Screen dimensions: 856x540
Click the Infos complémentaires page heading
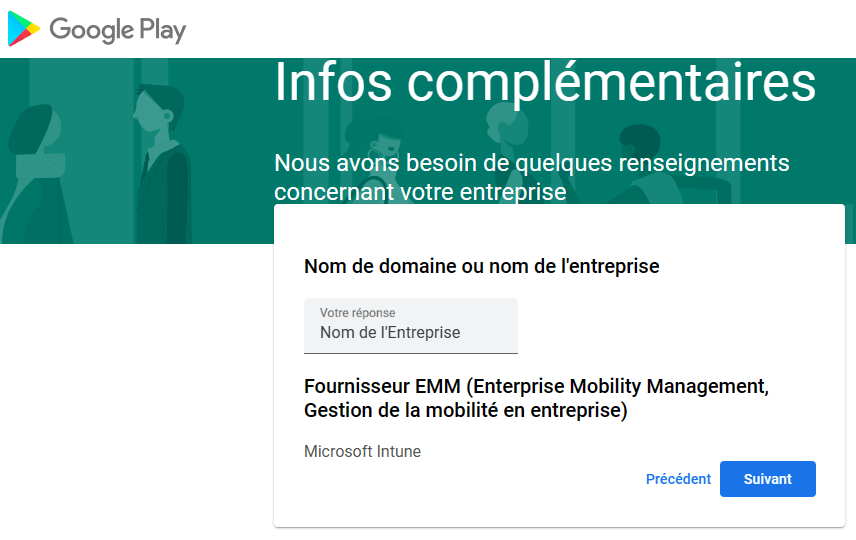point(545,82)
